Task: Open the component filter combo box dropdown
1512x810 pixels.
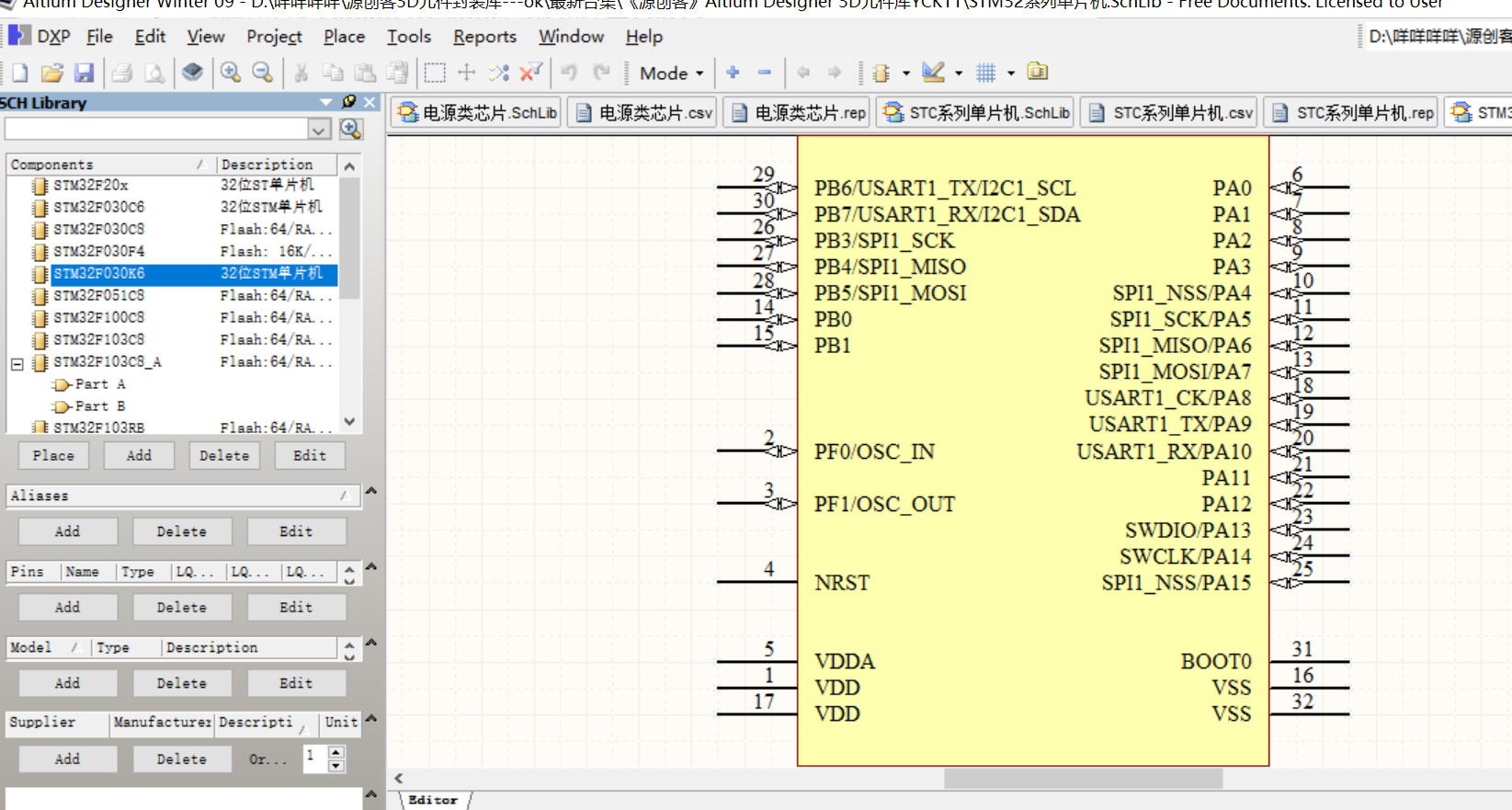Action: click(319, 130)
